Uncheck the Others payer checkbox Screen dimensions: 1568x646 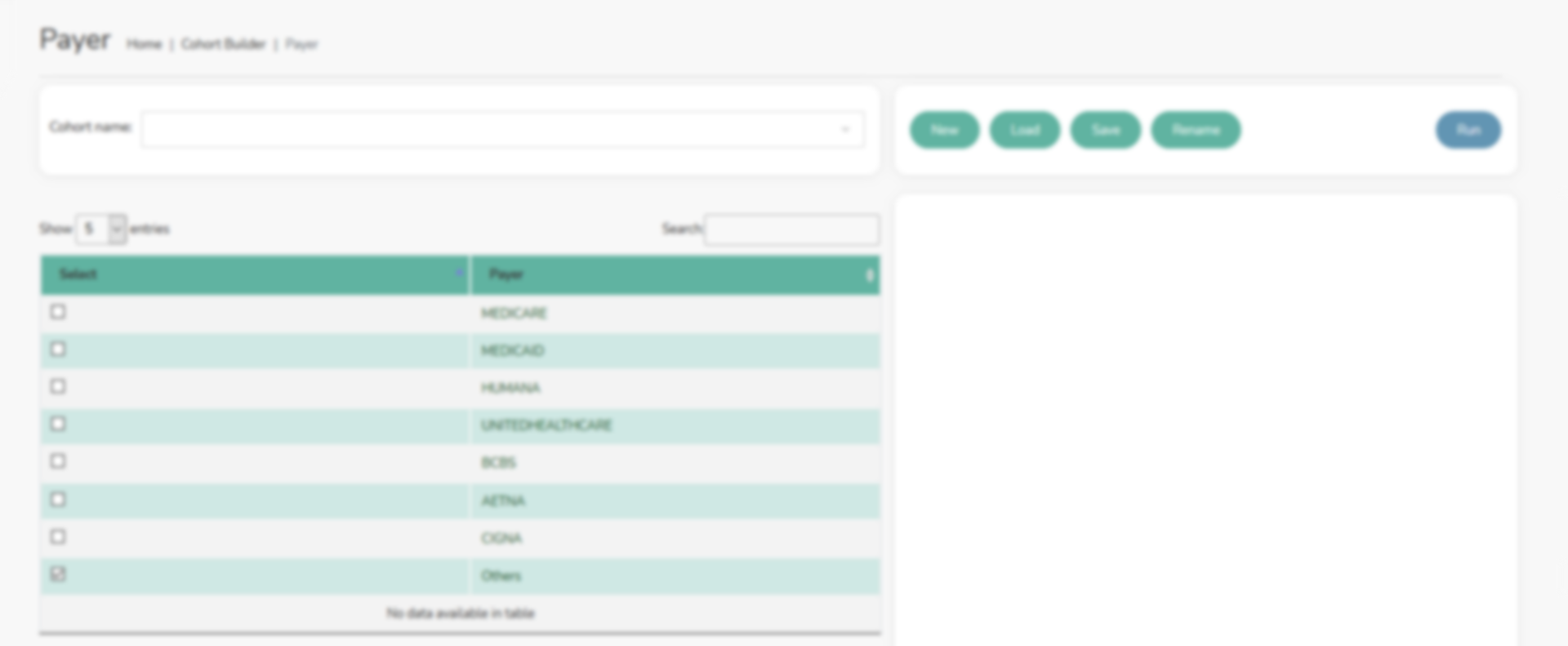[x=58, y=574]
